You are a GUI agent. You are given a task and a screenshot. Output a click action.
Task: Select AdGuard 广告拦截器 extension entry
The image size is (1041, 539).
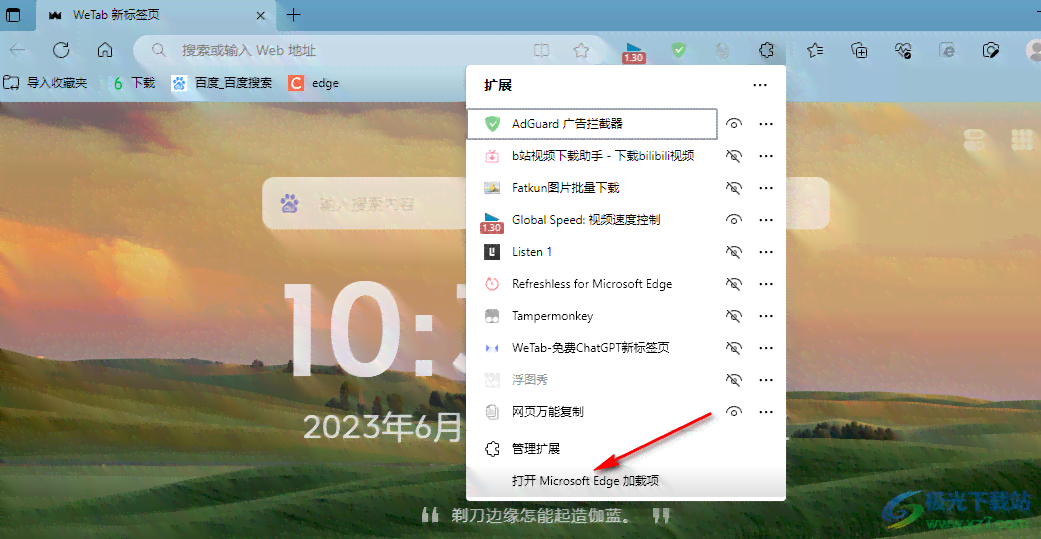pyautogui.click(x=592, y=123)
